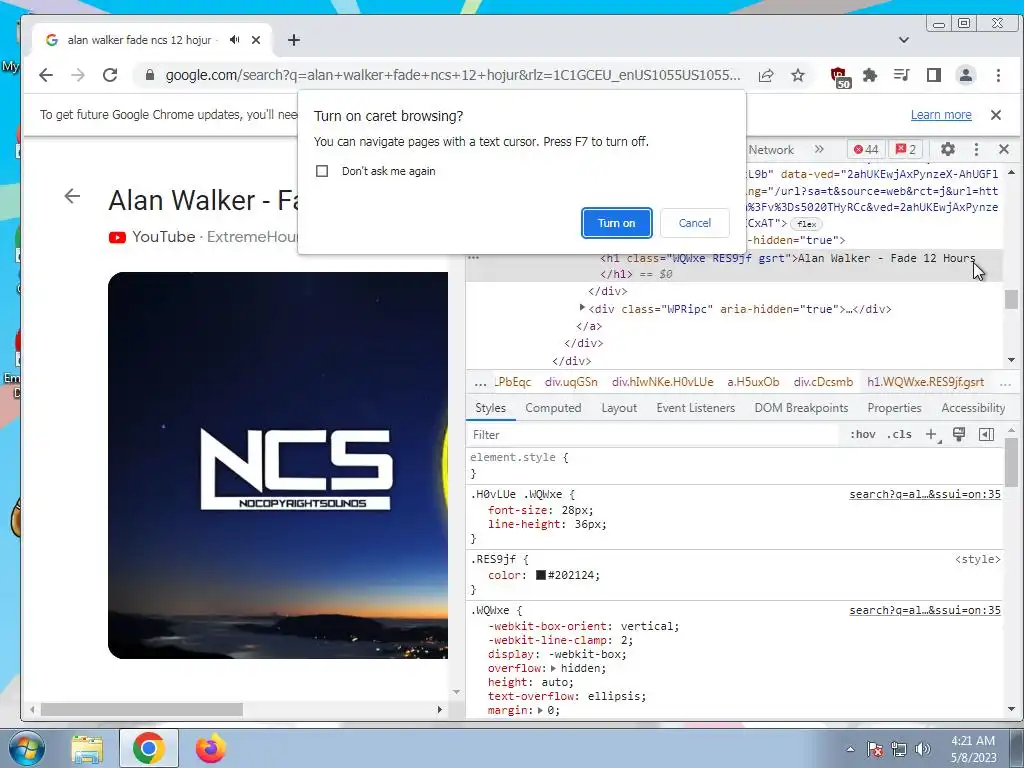Bookmark this page with star icon

click(797, 75)
